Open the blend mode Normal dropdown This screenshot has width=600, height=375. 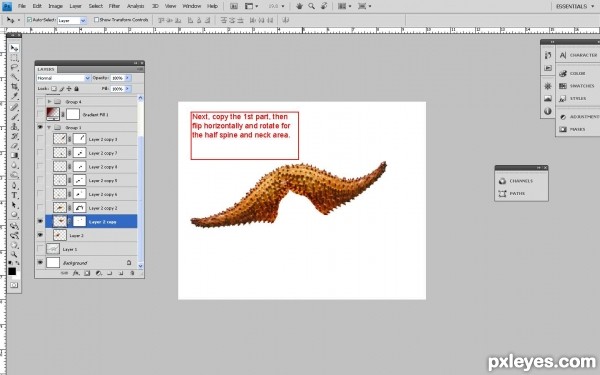click(x=64, y=78)
